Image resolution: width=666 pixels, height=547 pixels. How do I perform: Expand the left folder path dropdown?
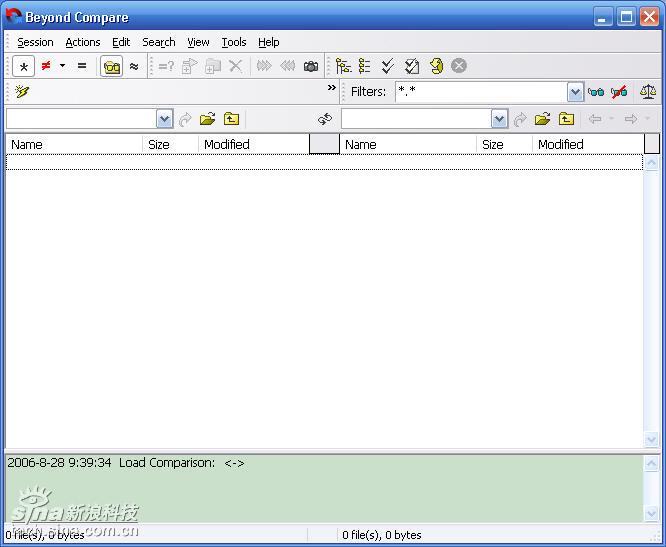tap(165, 119)
